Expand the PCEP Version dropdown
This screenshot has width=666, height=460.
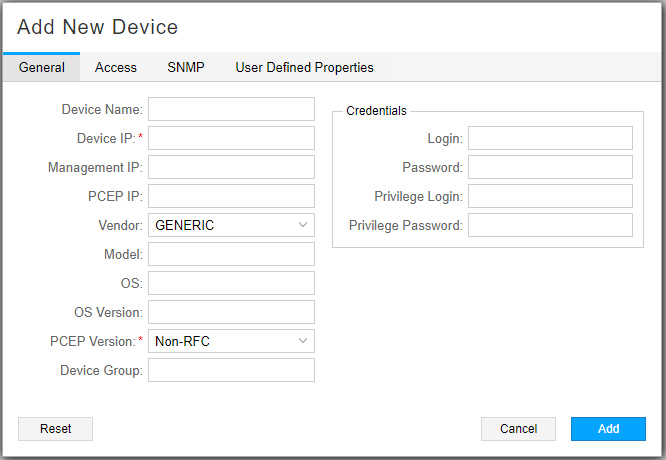(231, 341)
